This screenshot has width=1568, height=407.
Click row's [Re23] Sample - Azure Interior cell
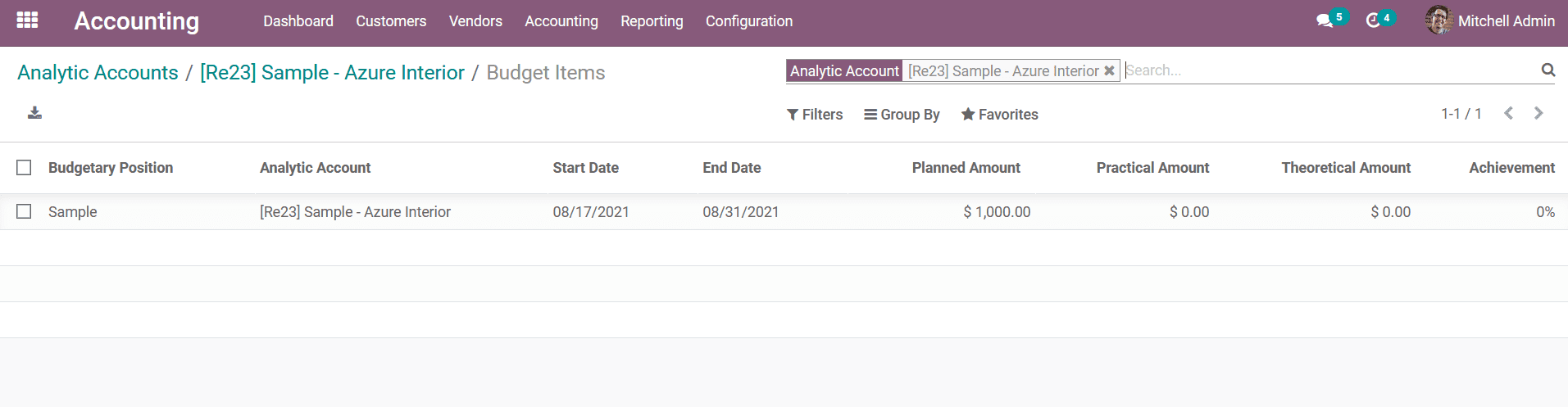pos(355,212)
